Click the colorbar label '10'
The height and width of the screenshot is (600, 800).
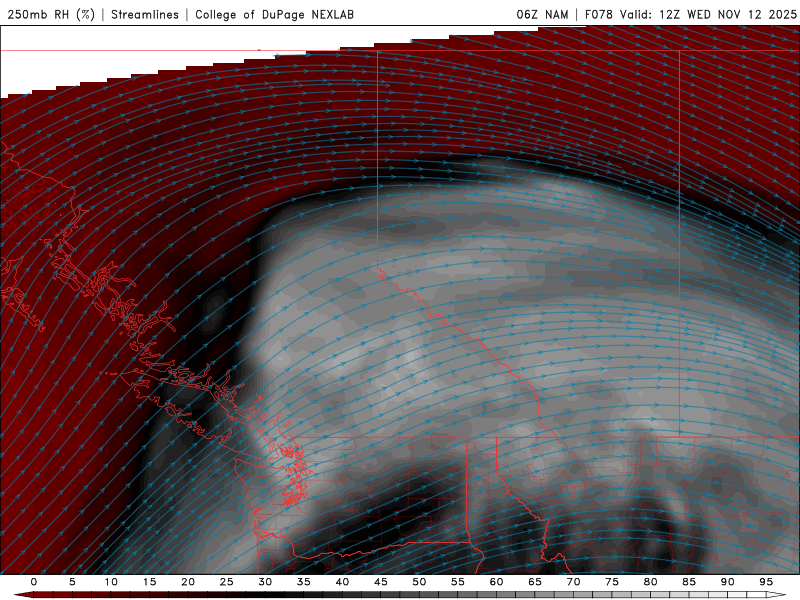(111, 582)
